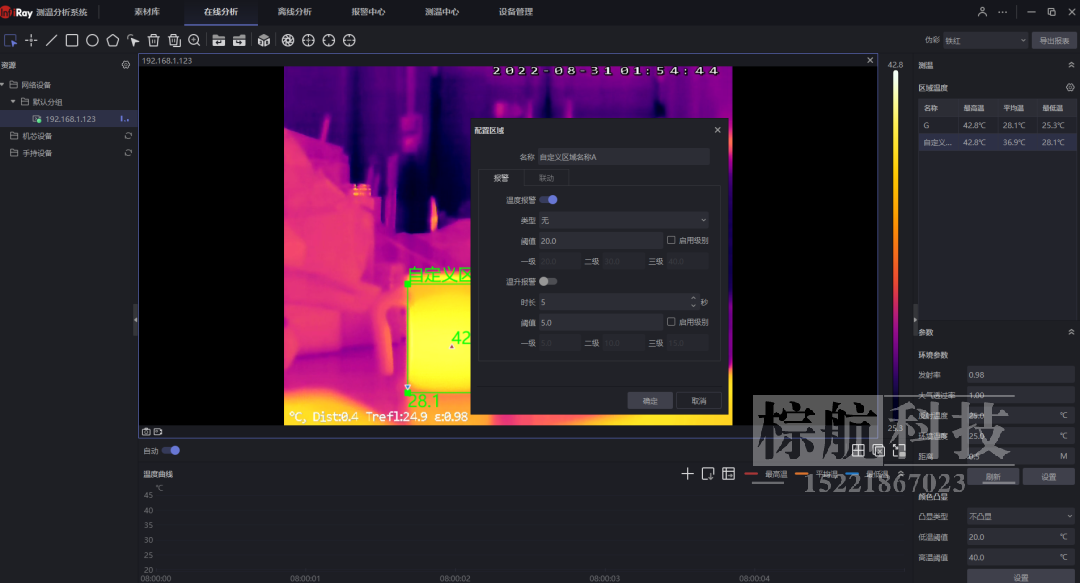Edit the region name field in dialog
Viewport: 1080px width, 583px height.
point(623,157)
